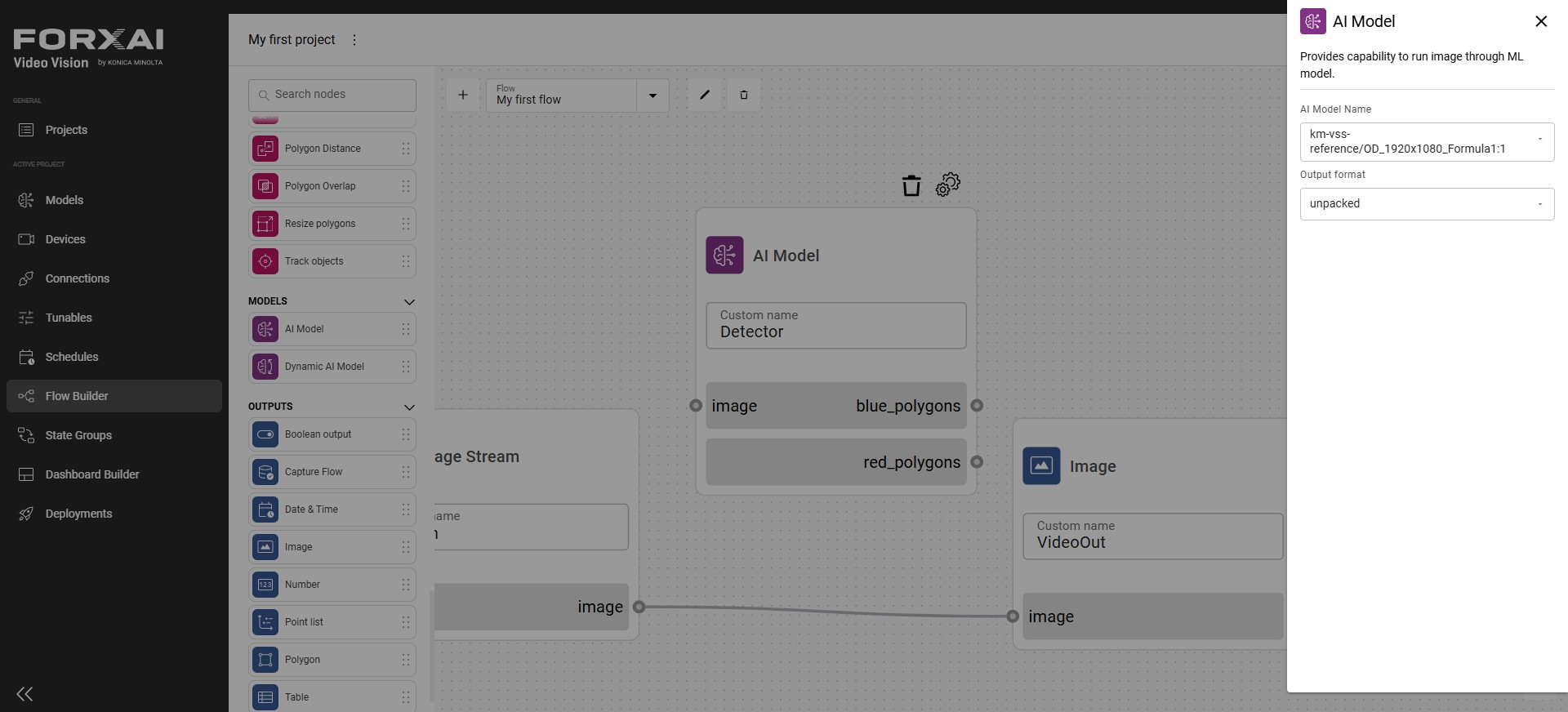1568x712 pixels.
Task: Click the blue_polygons output port
Action: (x=977, y=406)
